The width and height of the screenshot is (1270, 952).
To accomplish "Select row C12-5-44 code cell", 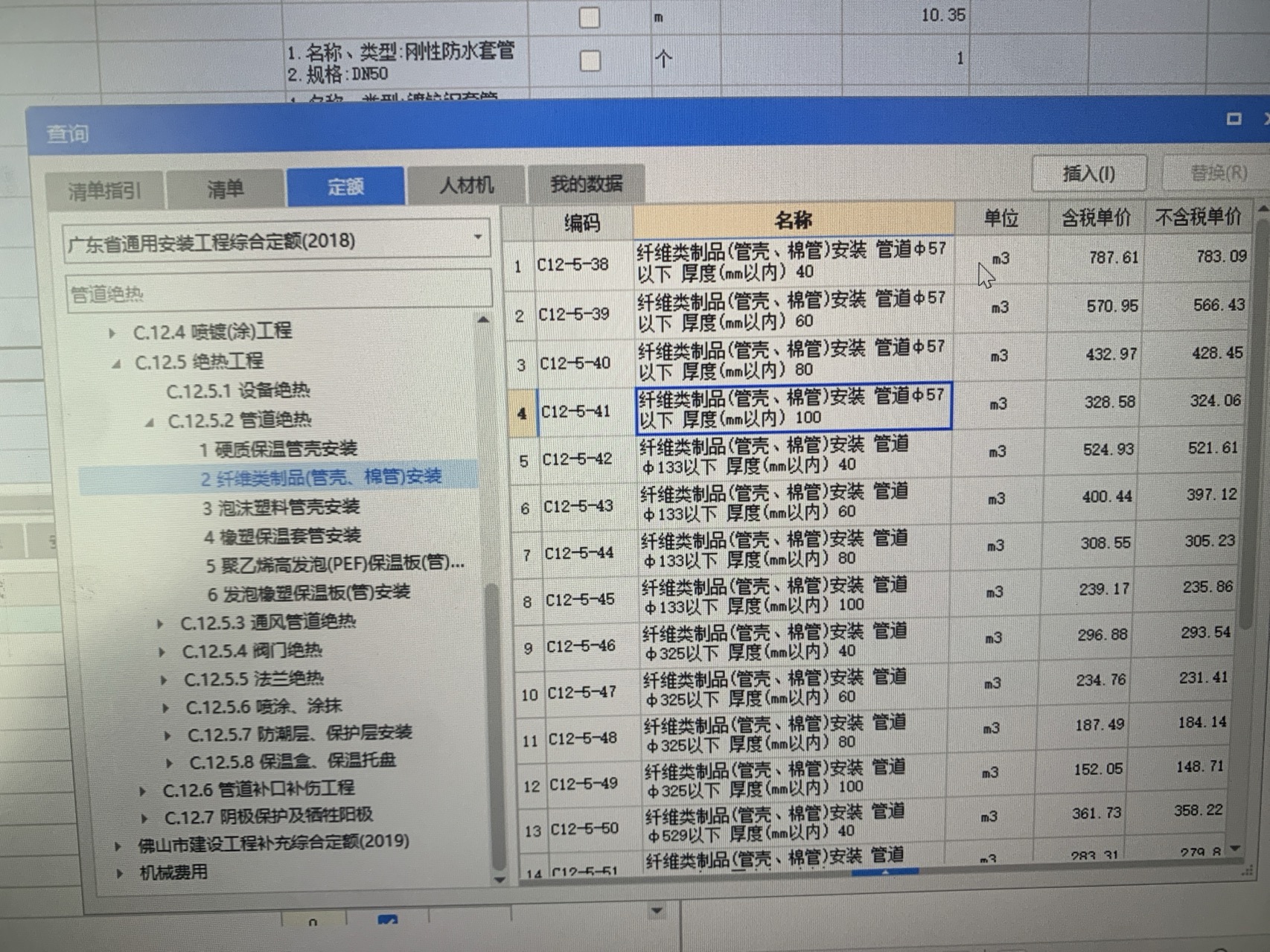I will tap(590, 553).
